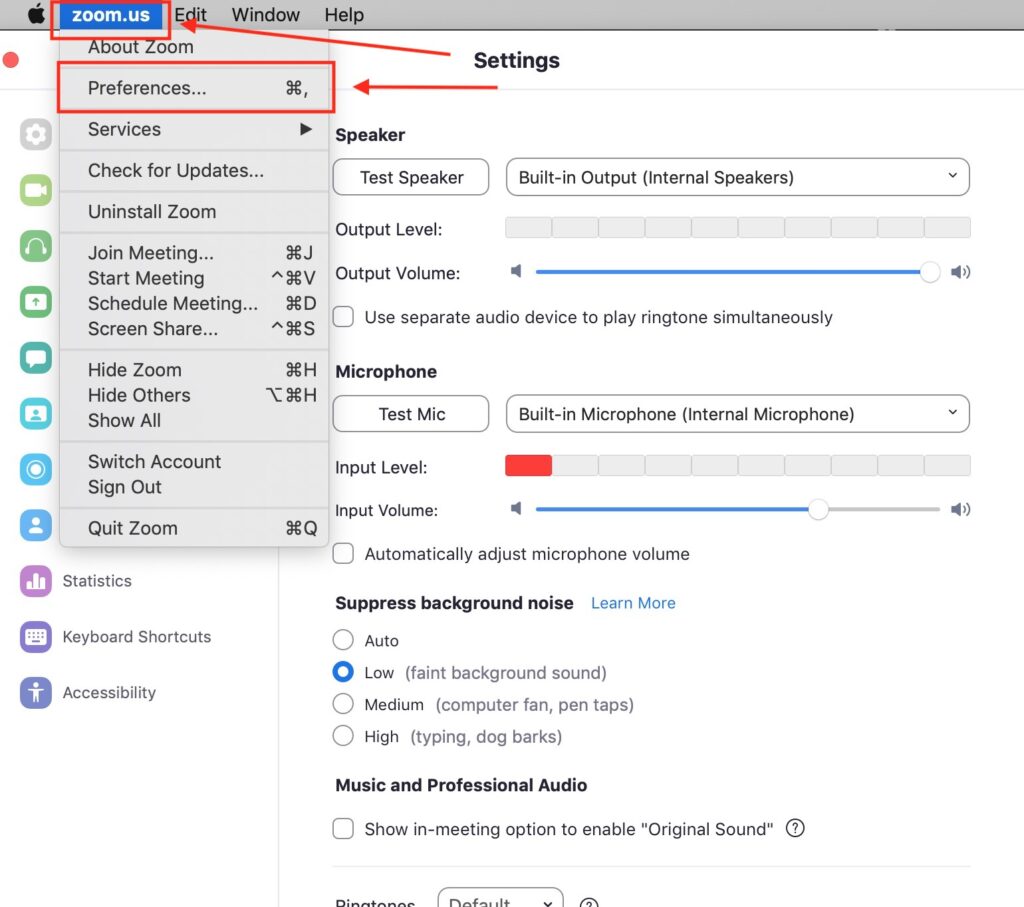Choose Hide Zoom menu item
1024x907 pixels.
coord(195,370)
